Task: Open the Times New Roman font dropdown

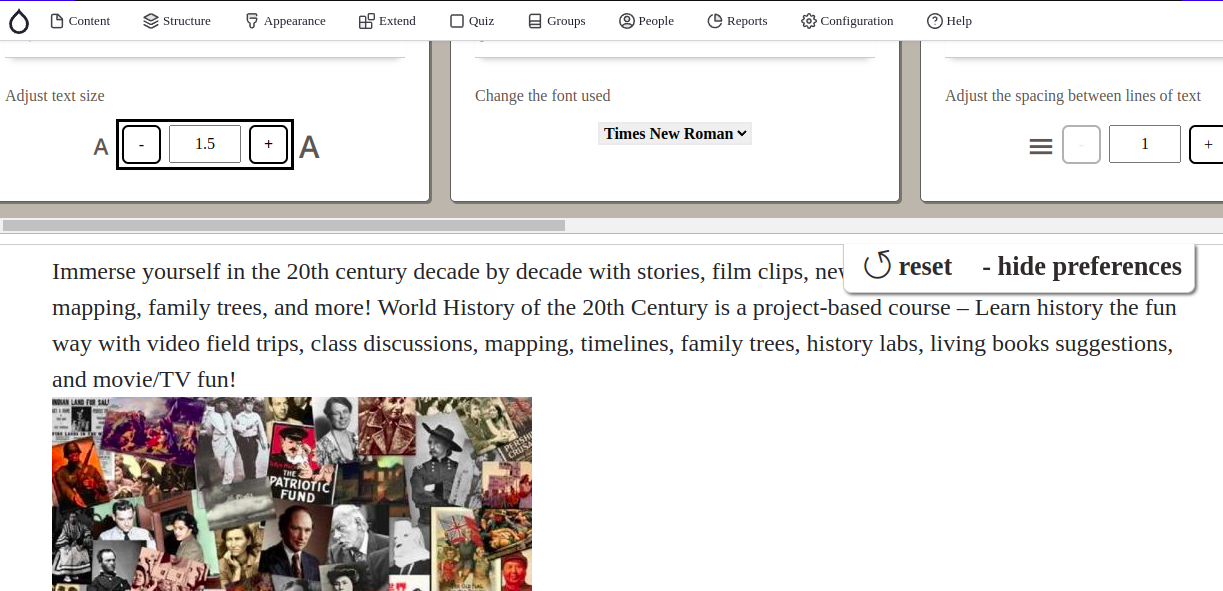Action: [x=675, y=133]
